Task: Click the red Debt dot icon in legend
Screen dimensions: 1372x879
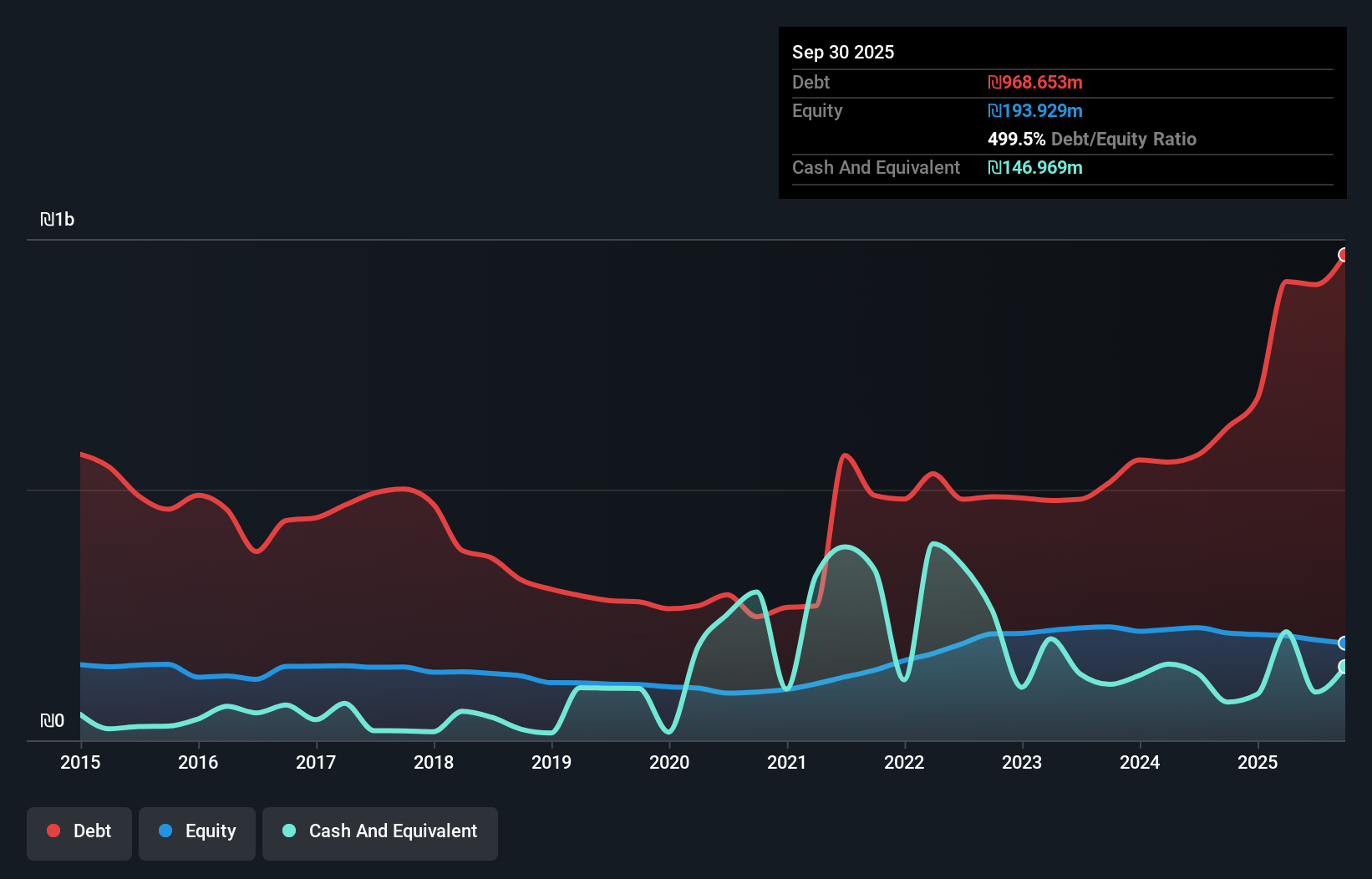Action: (x=53, y=831)
